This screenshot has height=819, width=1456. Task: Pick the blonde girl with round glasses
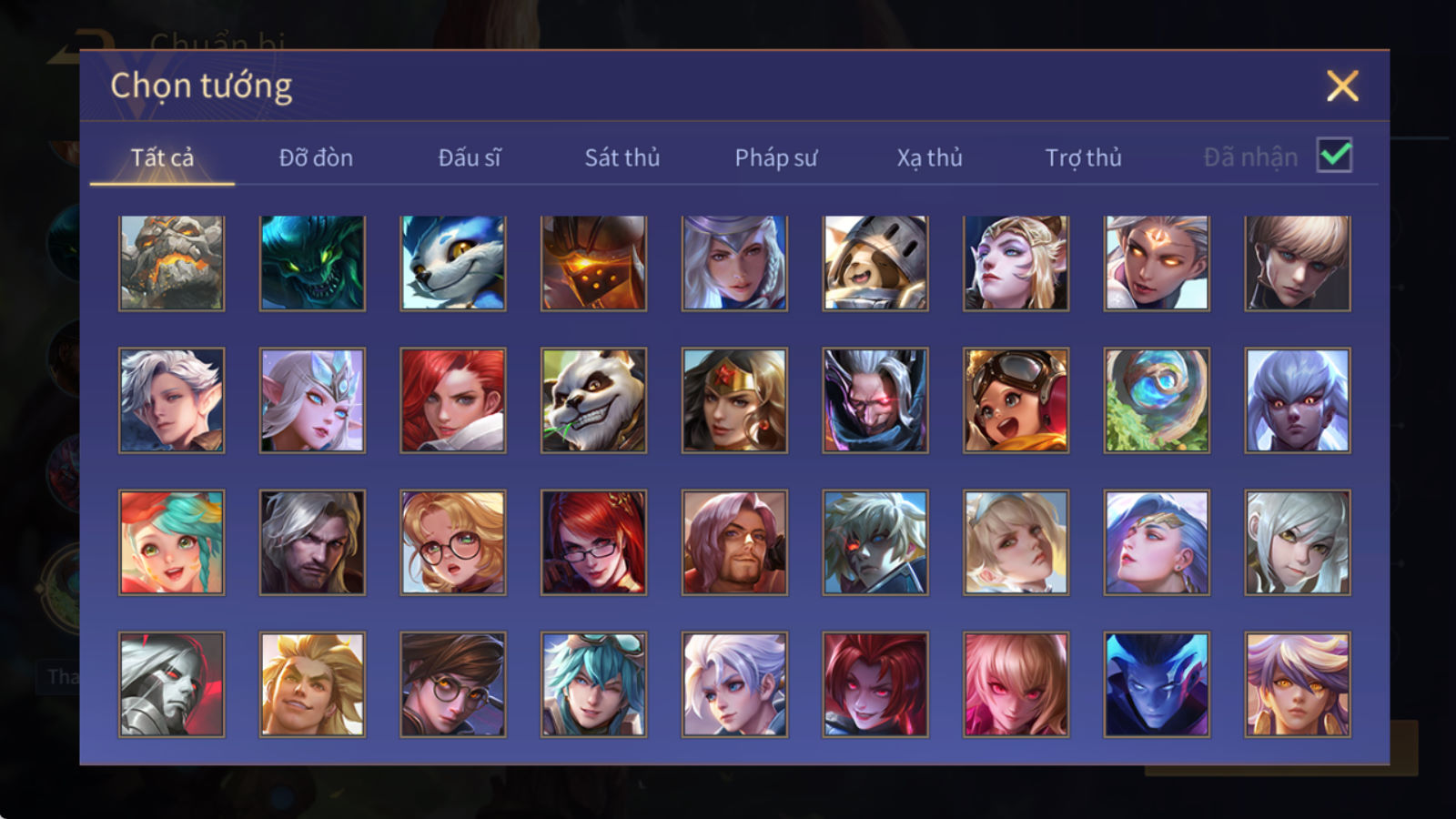[x=452, y=542]
